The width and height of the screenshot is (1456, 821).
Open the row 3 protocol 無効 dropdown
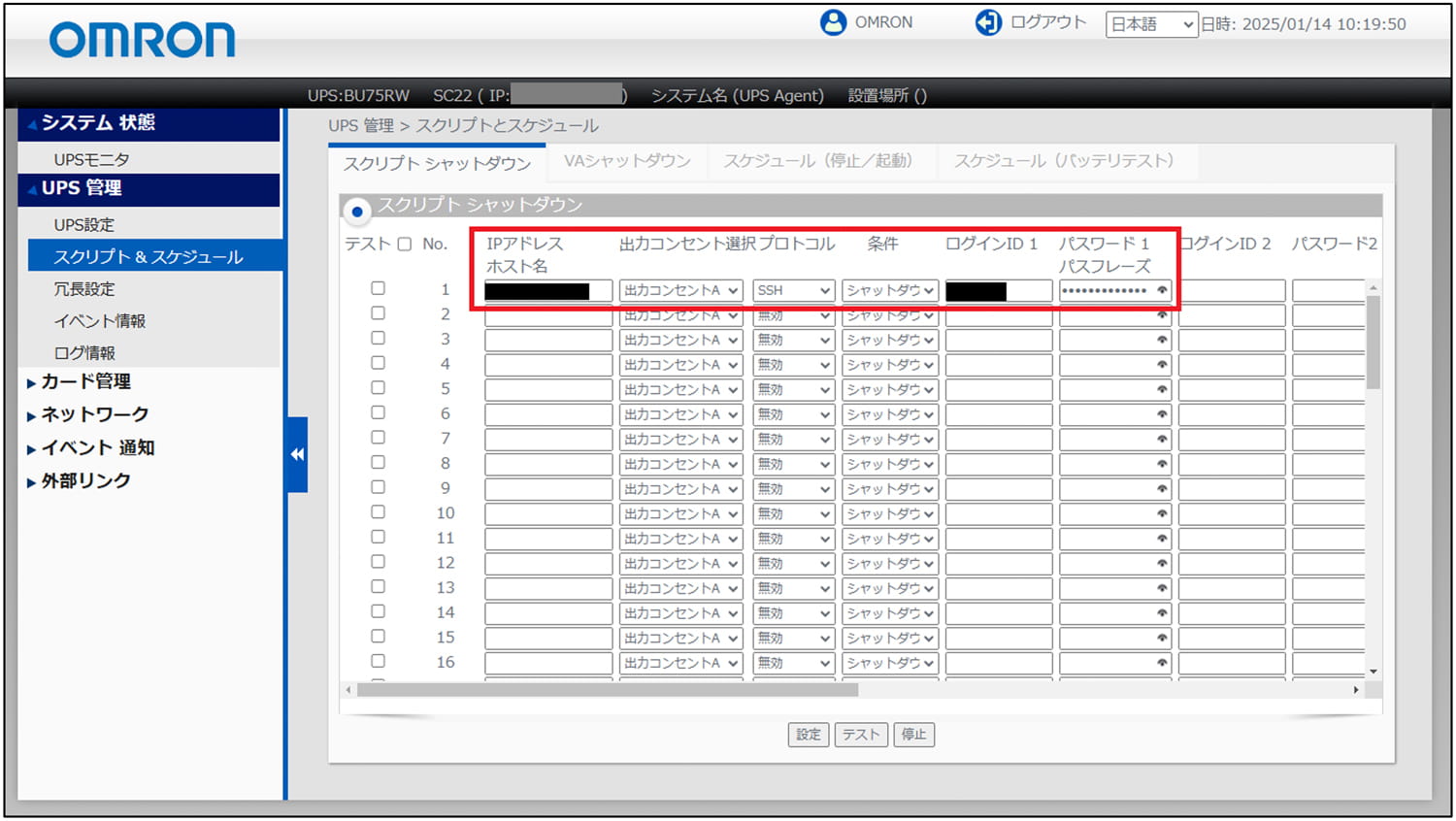[x=794, y=340]
